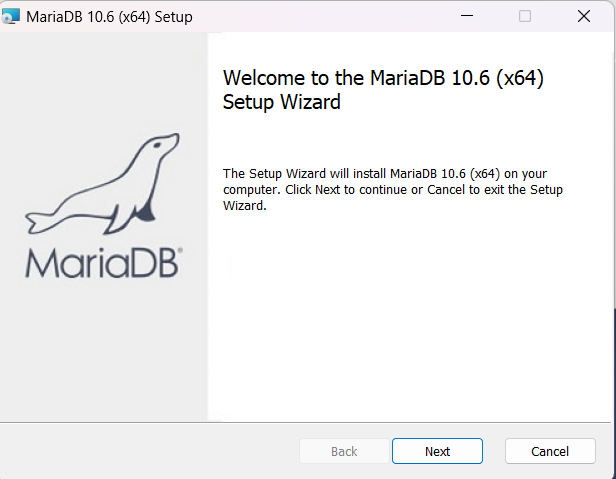Image resolution: width=616 pixels, height=479 pixels.
Task: Click the MariaDB seal logo
Action: point(103,184)
